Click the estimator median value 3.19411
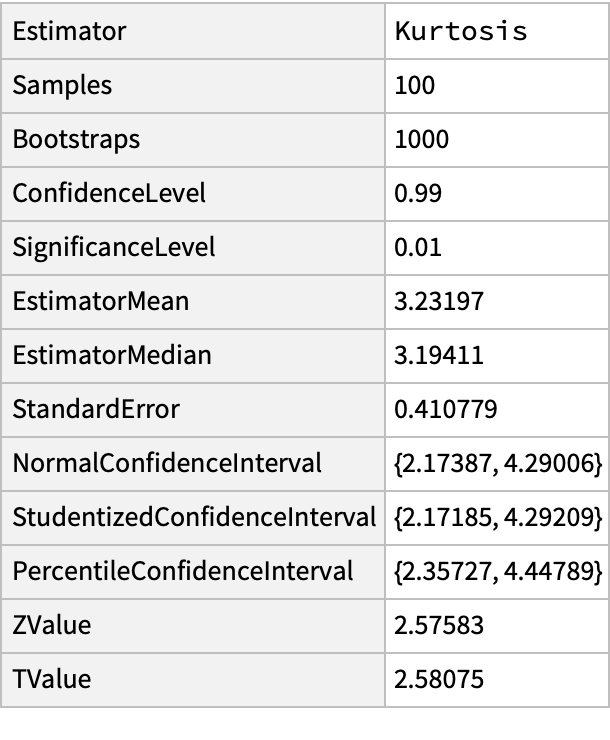This screenshot has width=610, height=740. [x=439, y=355]
